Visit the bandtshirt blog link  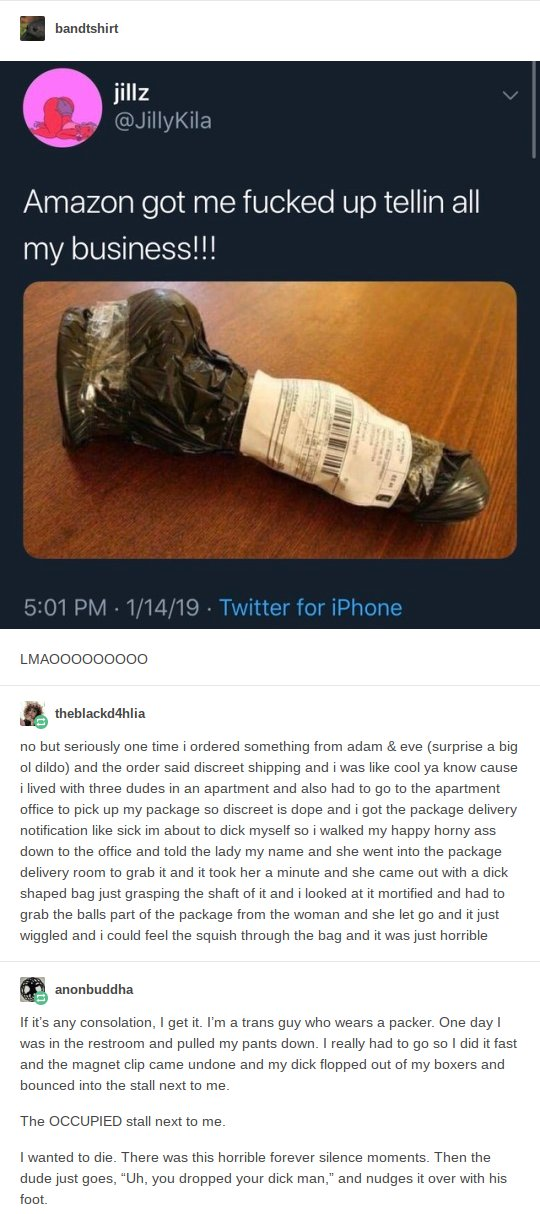click(86, 29)
